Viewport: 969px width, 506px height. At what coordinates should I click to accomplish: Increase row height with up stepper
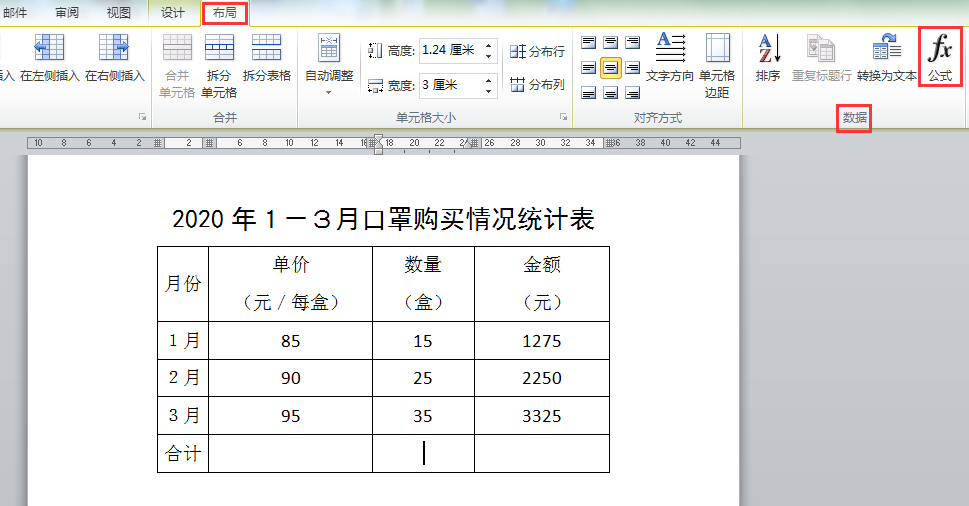[488, 45]
